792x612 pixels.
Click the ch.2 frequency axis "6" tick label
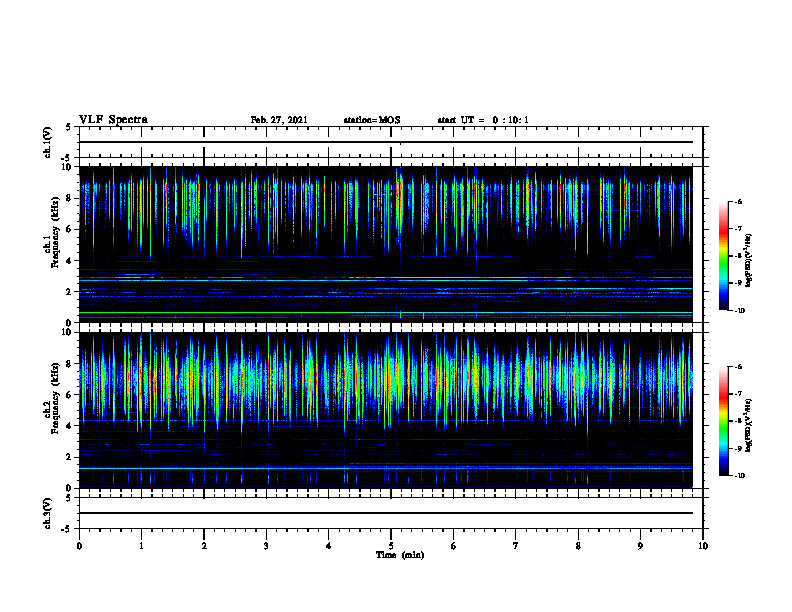pyautogui.click(x=70, y=395)
